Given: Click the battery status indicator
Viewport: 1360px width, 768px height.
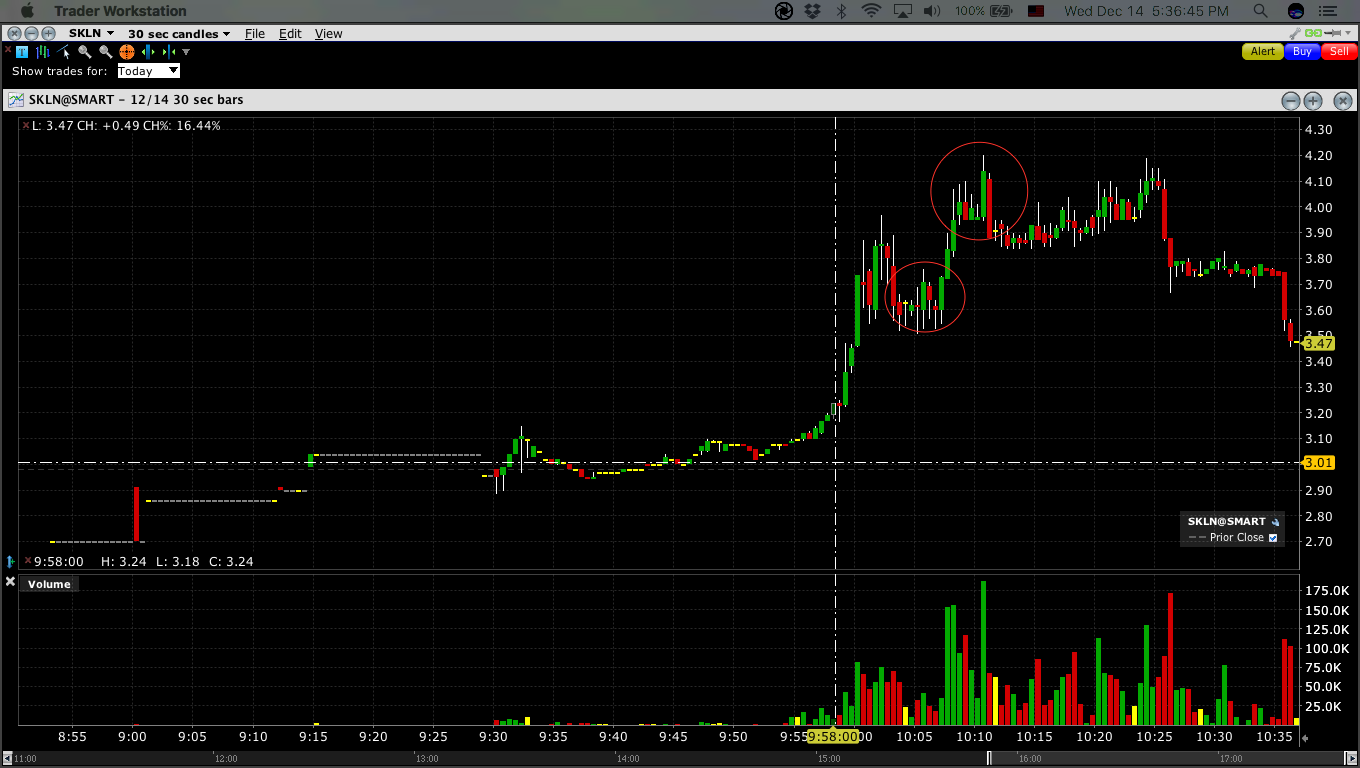Looking at the screenshot, I should [x=984, y=11].
